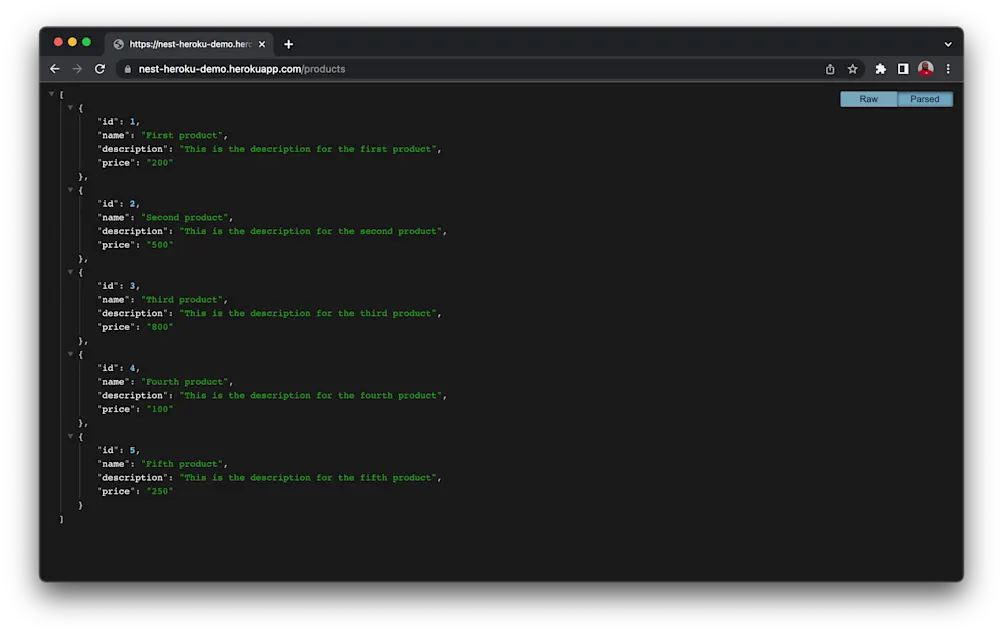Open the Chrome profile avatar
The image size is (1003, 634).
[925, 69]
